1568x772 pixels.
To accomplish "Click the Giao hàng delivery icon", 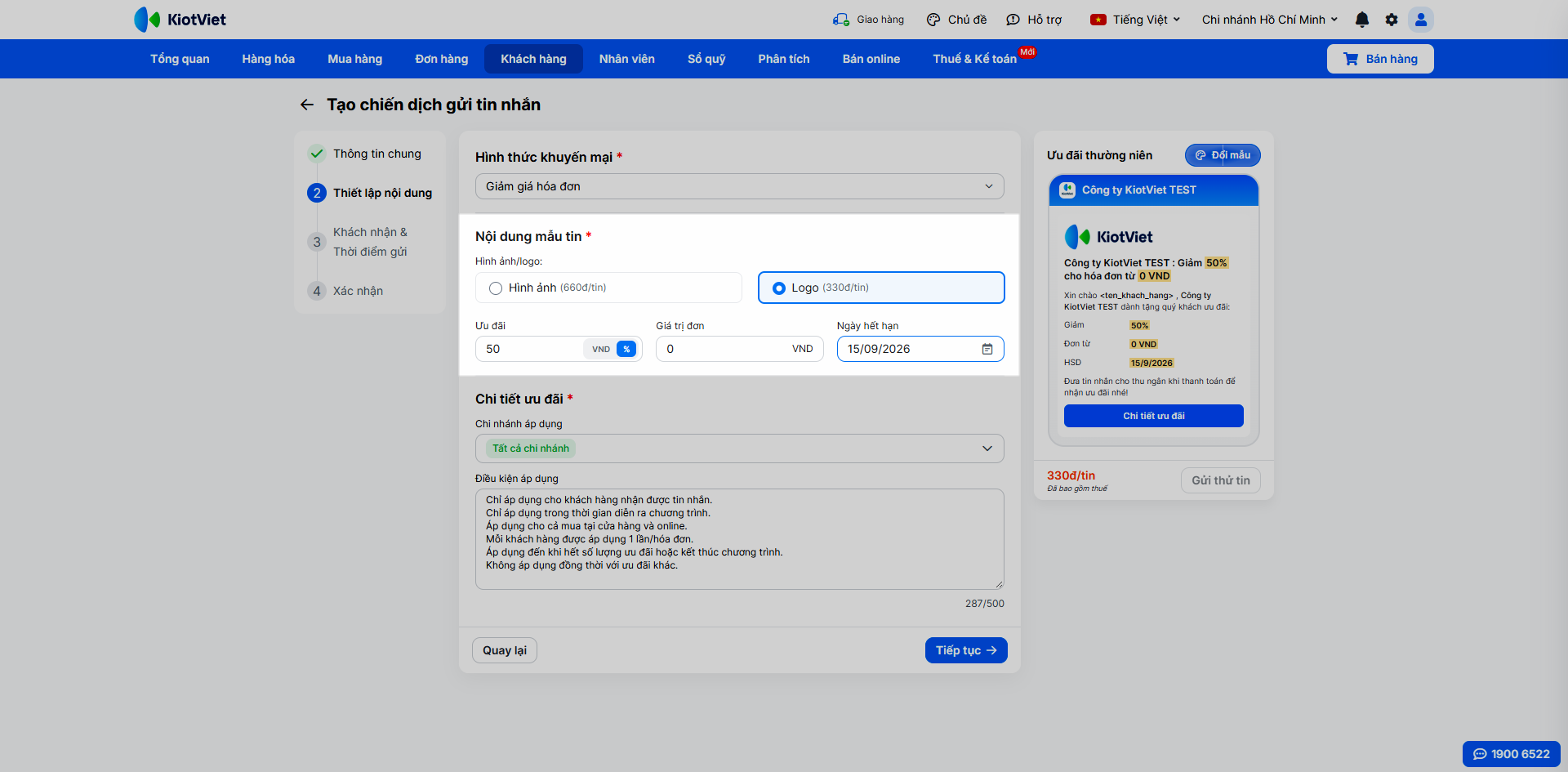I will tap(840, 20).
